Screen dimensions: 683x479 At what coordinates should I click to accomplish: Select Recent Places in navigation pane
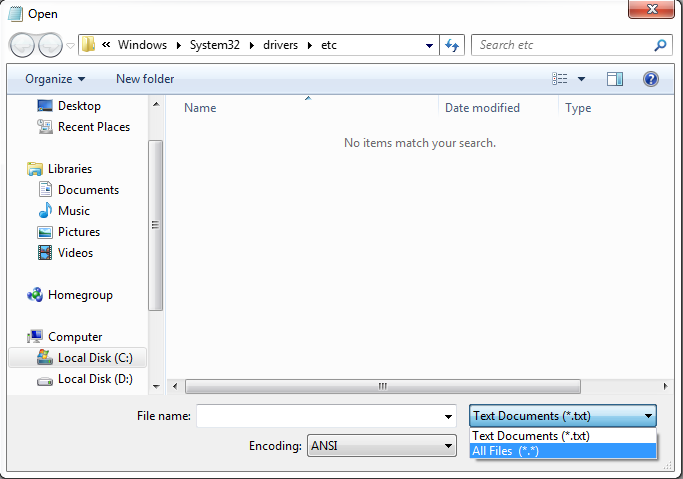point(94,127)
